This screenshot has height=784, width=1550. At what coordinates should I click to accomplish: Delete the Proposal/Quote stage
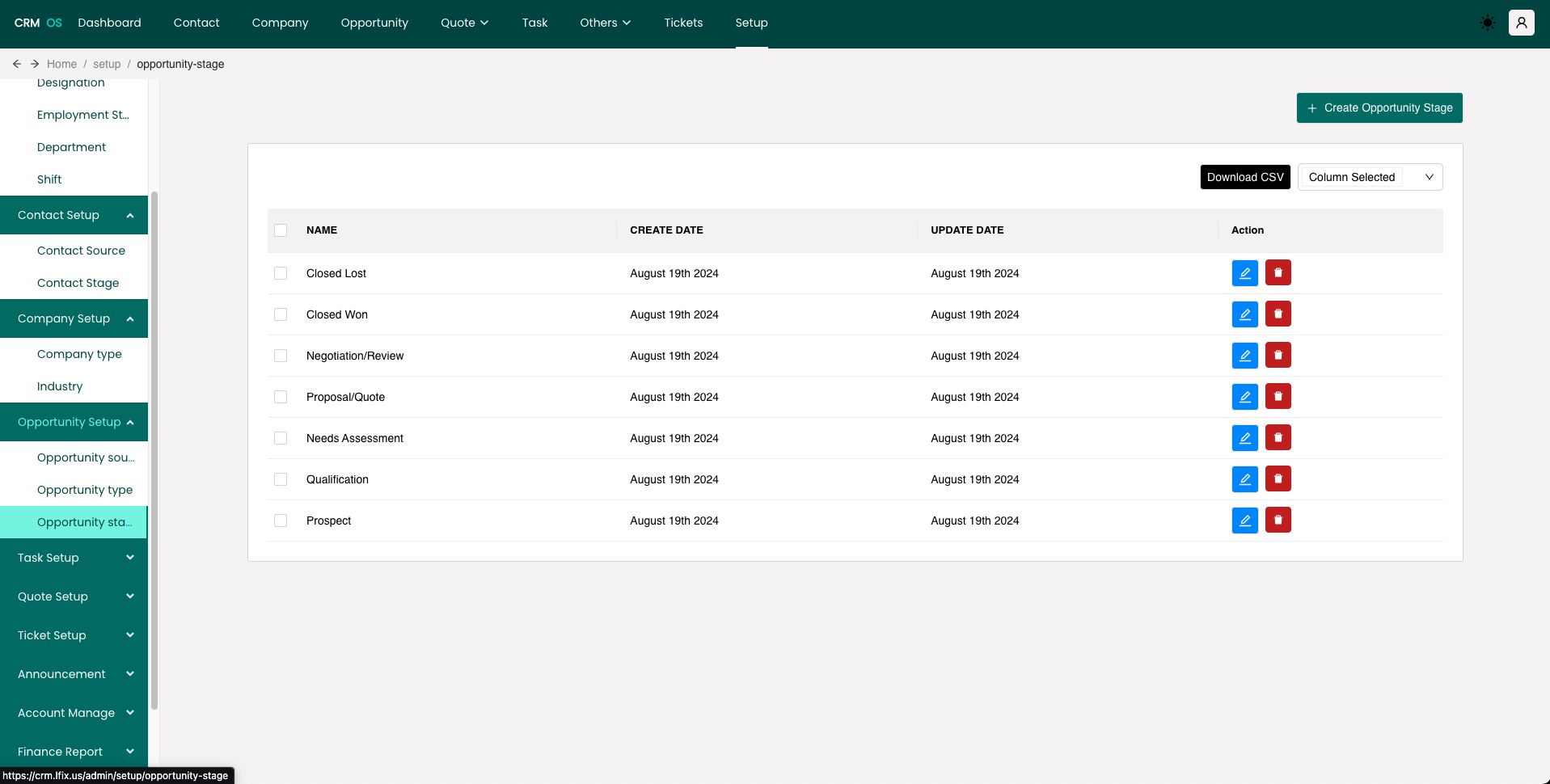1278,397
